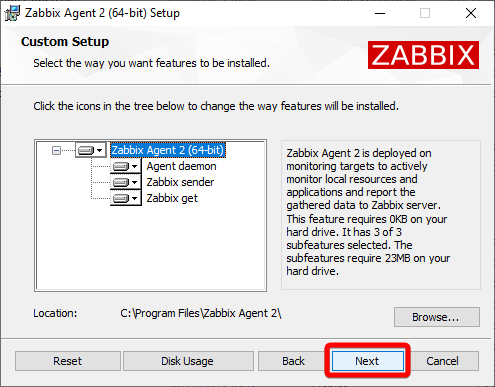Select the Agent daemon feature label
Viewport: 495px width, 387px height.
[x=181, y=166]
